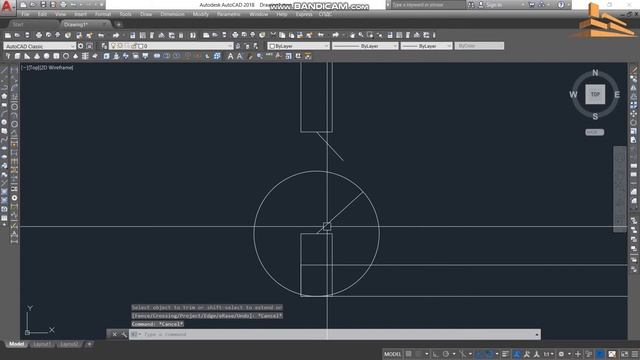Viewport: 640px width, 360px height.
Task: Open the Format menu
Action: click(102, 14)
